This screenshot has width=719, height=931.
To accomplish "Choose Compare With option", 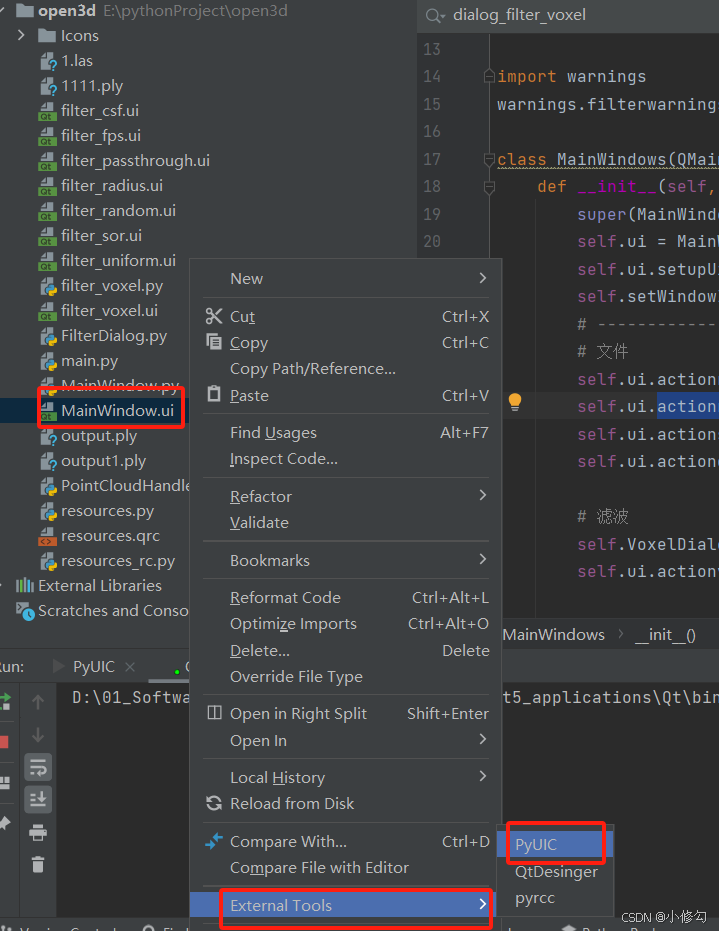I will [x=346, y=842].
